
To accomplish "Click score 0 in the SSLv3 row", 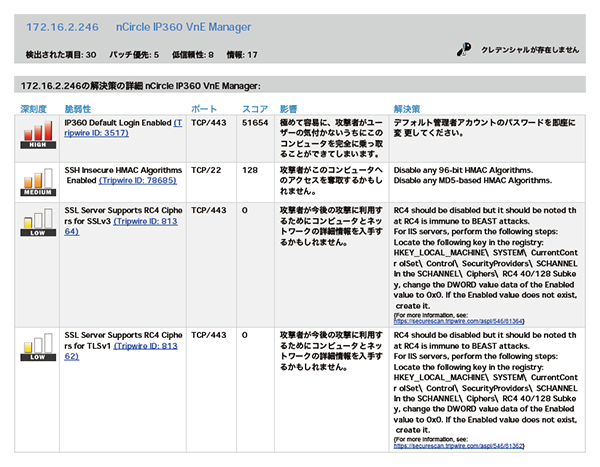I will pos(245,211).
